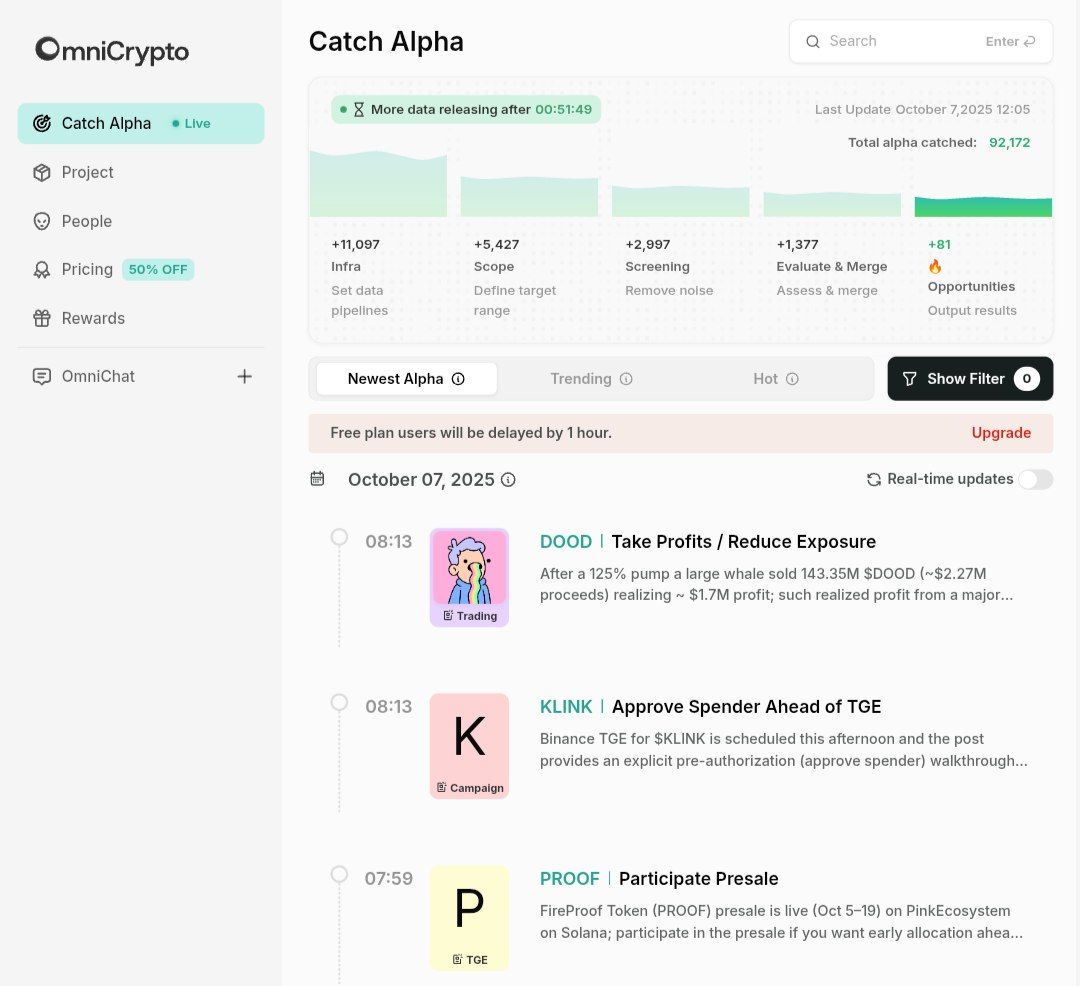Click the Rewards gift icon
The width and height of the screenshot is (1080, 986).
pos(42,318)
